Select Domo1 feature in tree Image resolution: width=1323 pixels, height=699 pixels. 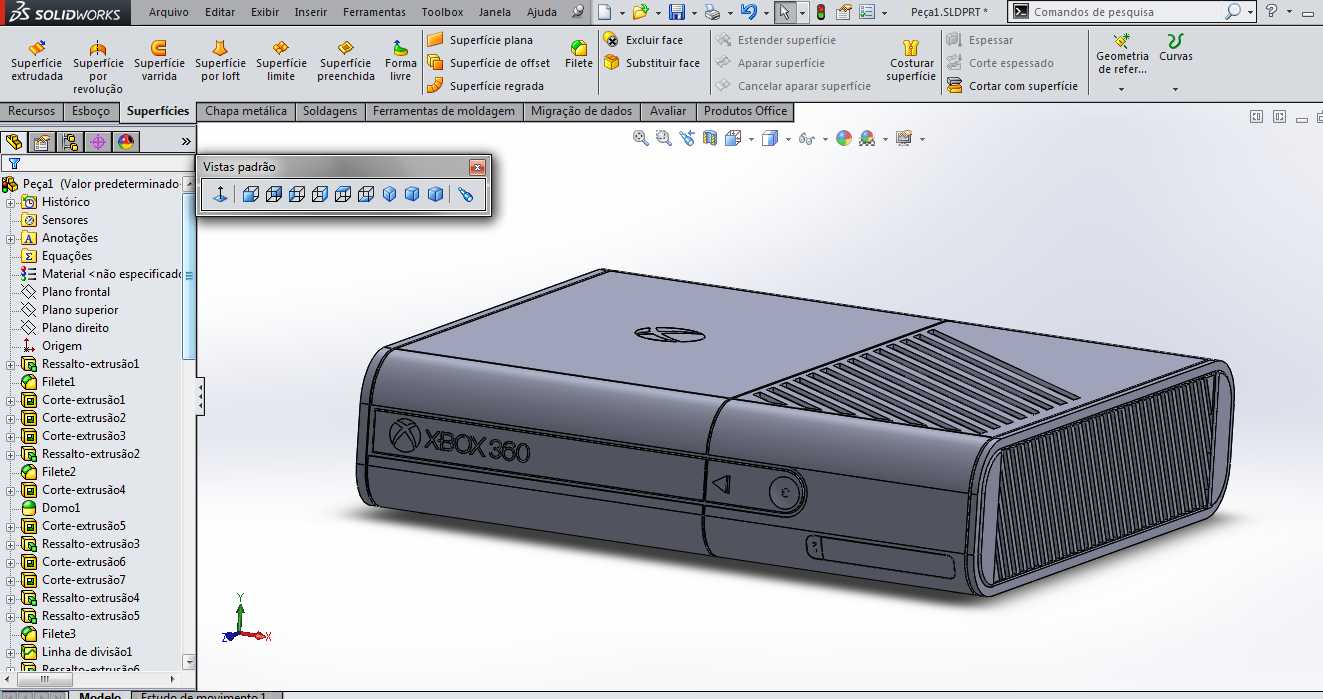[51, 508]
